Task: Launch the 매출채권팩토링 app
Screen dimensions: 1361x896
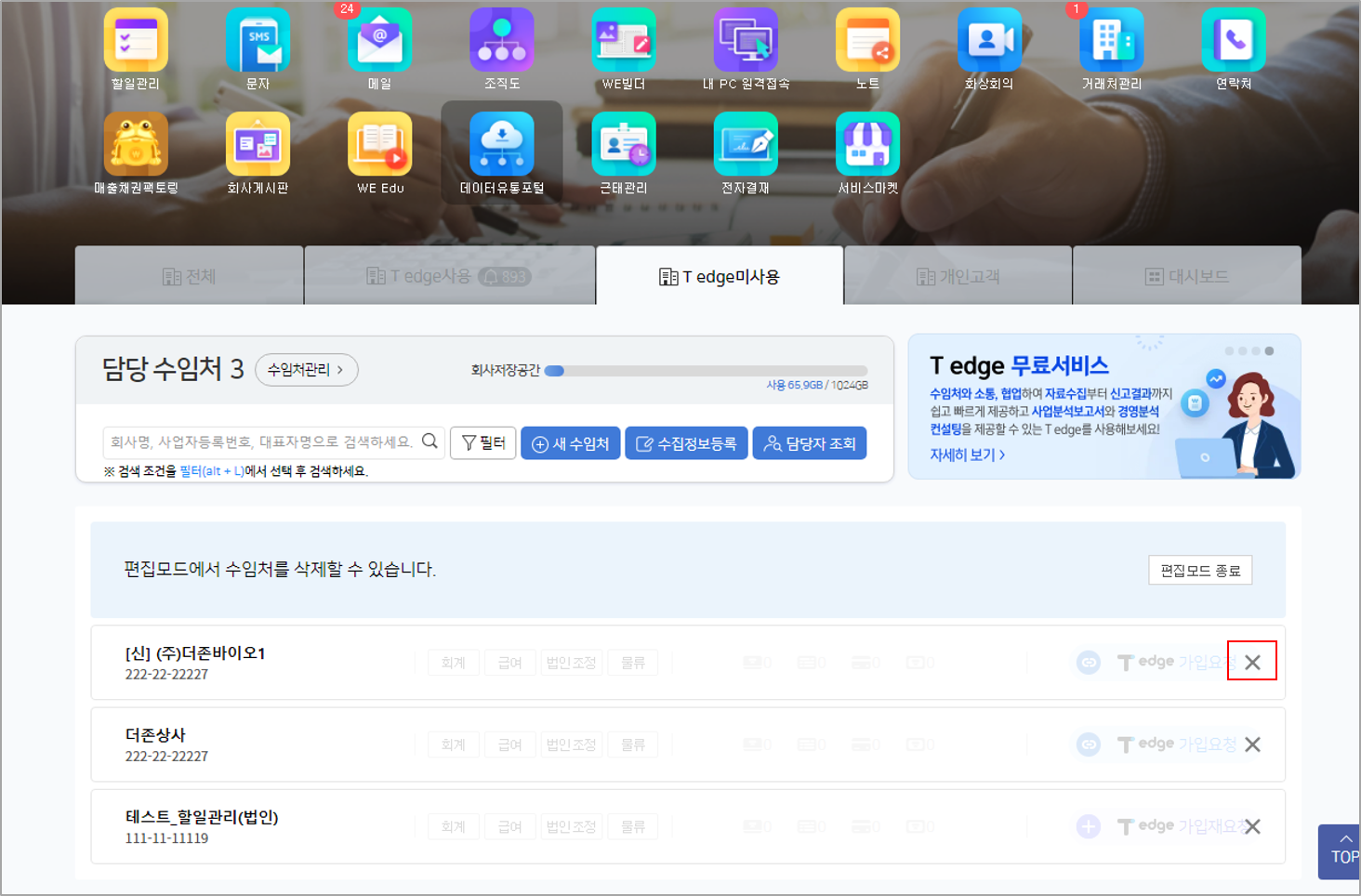Action: click(x=136, y=145)
